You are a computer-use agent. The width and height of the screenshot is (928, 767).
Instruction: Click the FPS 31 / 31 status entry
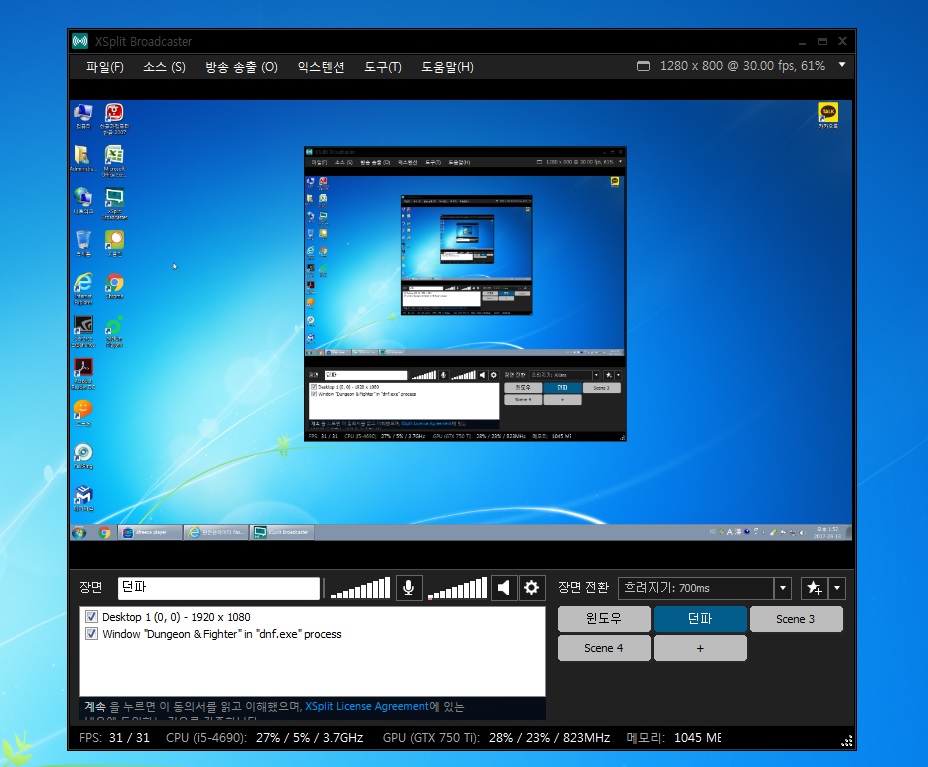coord(114,738)
